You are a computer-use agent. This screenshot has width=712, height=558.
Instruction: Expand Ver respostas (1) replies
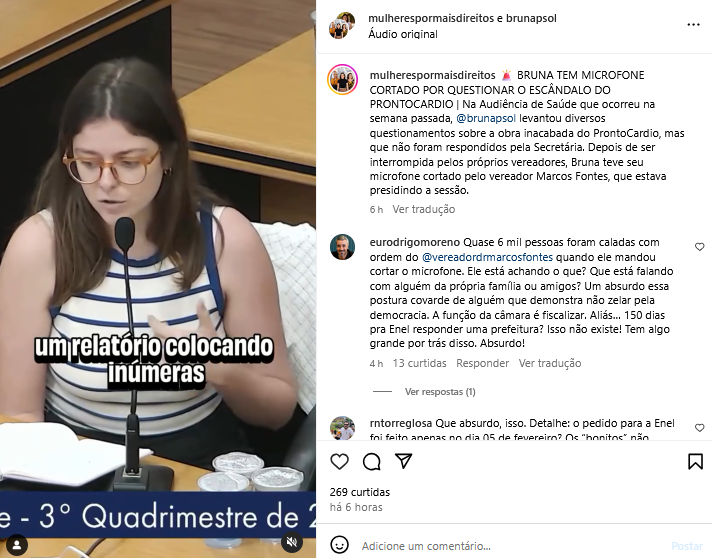point(440,392)
